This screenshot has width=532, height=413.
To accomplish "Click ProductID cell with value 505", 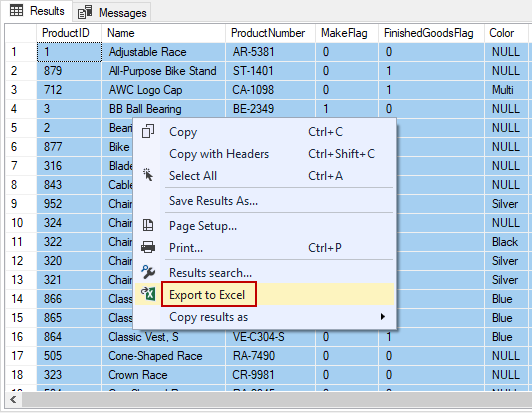I will pyautogui.click(x=69, y=356).
